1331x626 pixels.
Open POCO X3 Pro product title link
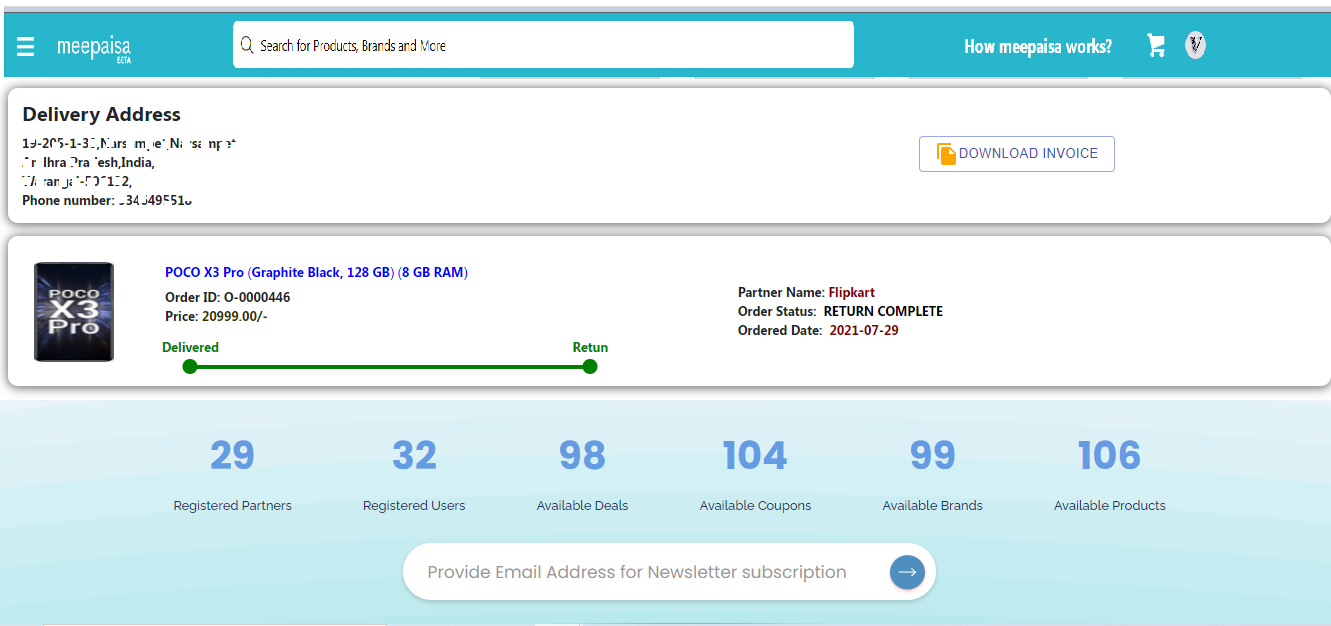tap(316, 272)
